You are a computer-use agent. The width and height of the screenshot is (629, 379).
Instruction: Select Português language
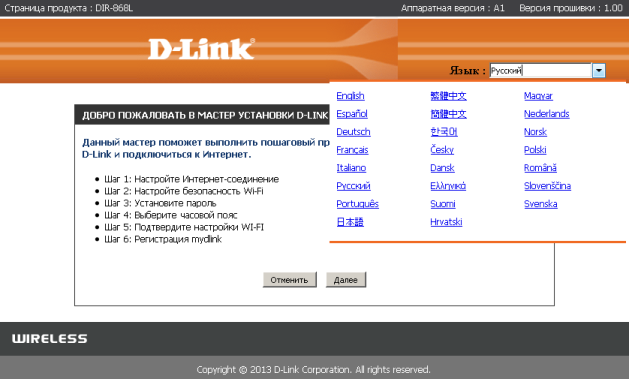coord(357,204)
